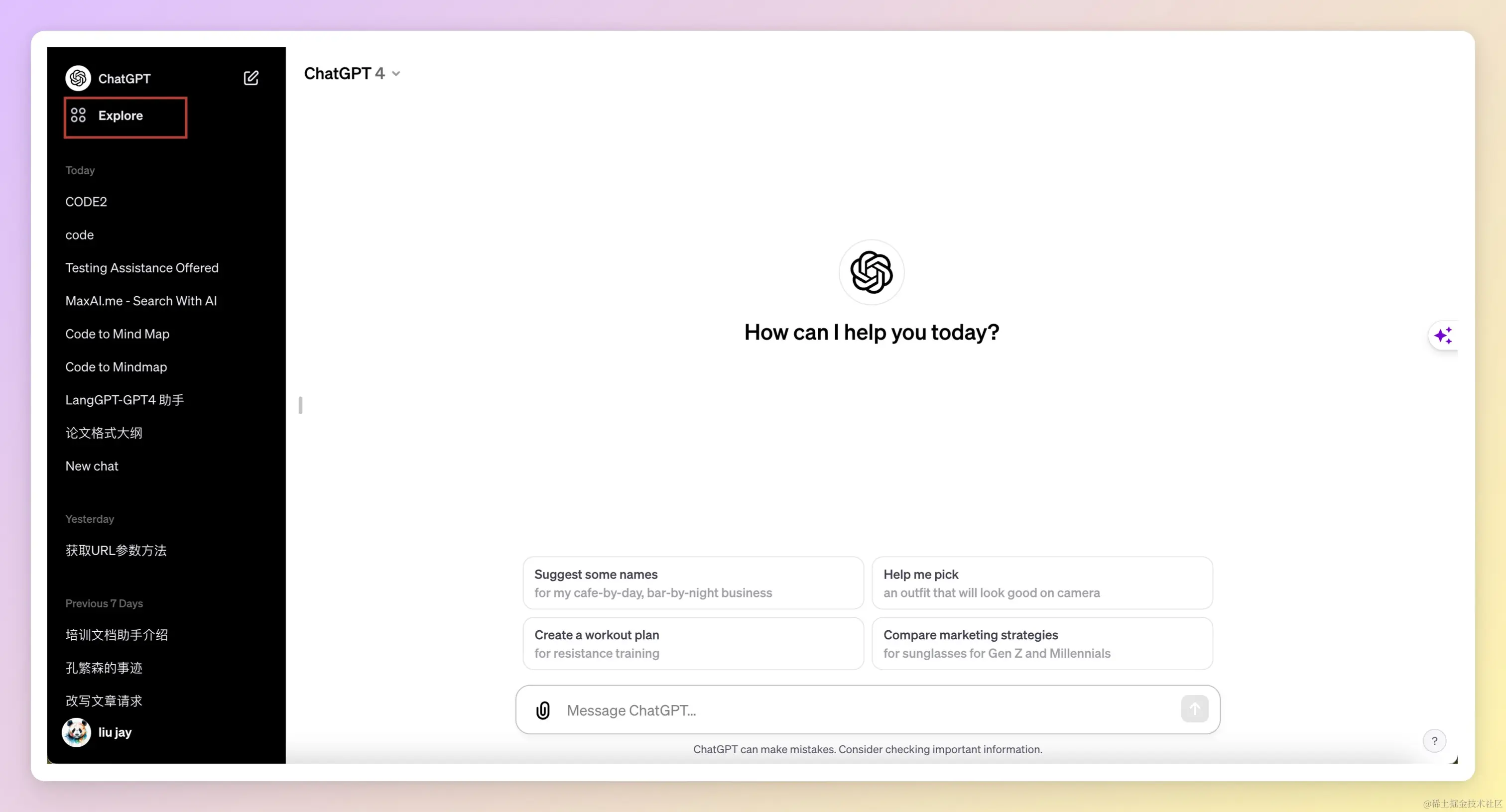Click the ChatGPT logo in sidebar
The image size is (1506, 812).
pyautogui.click(x=78, y=78)
